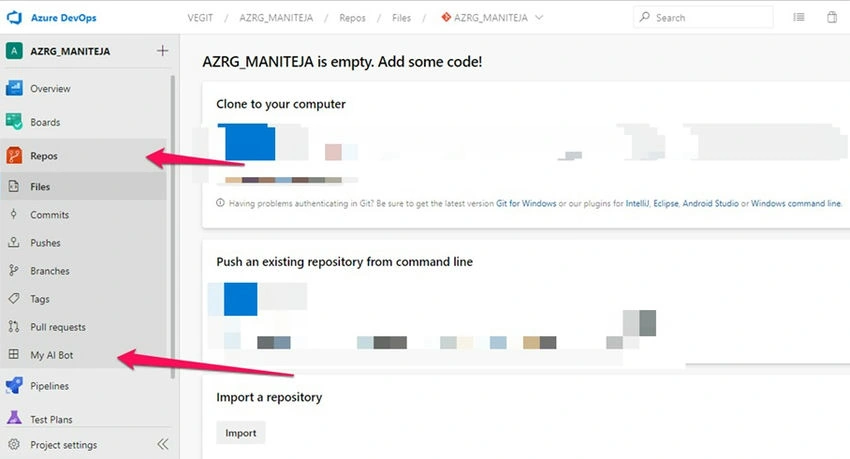Expand the AZRG_MANITEJA repository dropdown
850x459 pixels.
pyautogui.click(x=539, y=17)
